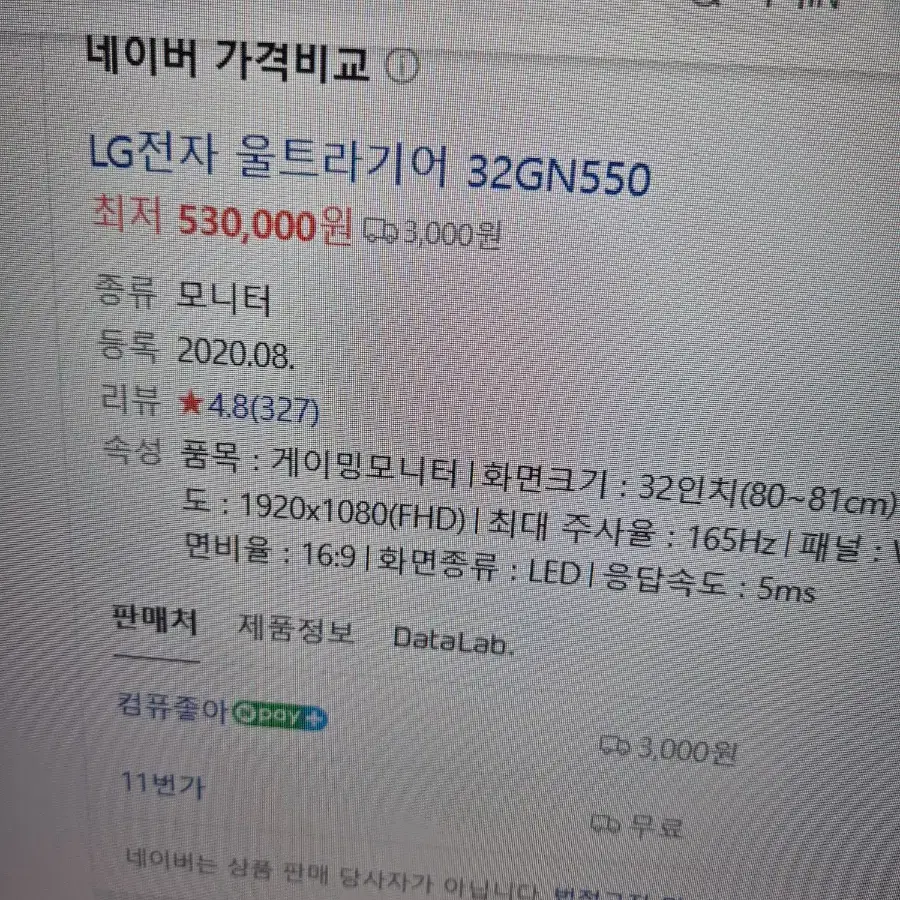Click the delivery truck icon beside the price
Viewport: 900px width, 900px height.
point(380,230)
